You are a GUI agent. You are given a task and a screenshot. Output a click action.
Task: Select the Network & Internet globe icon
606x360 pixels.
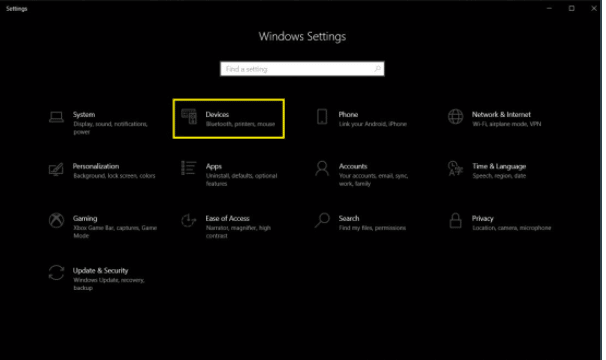pos(455,116)
